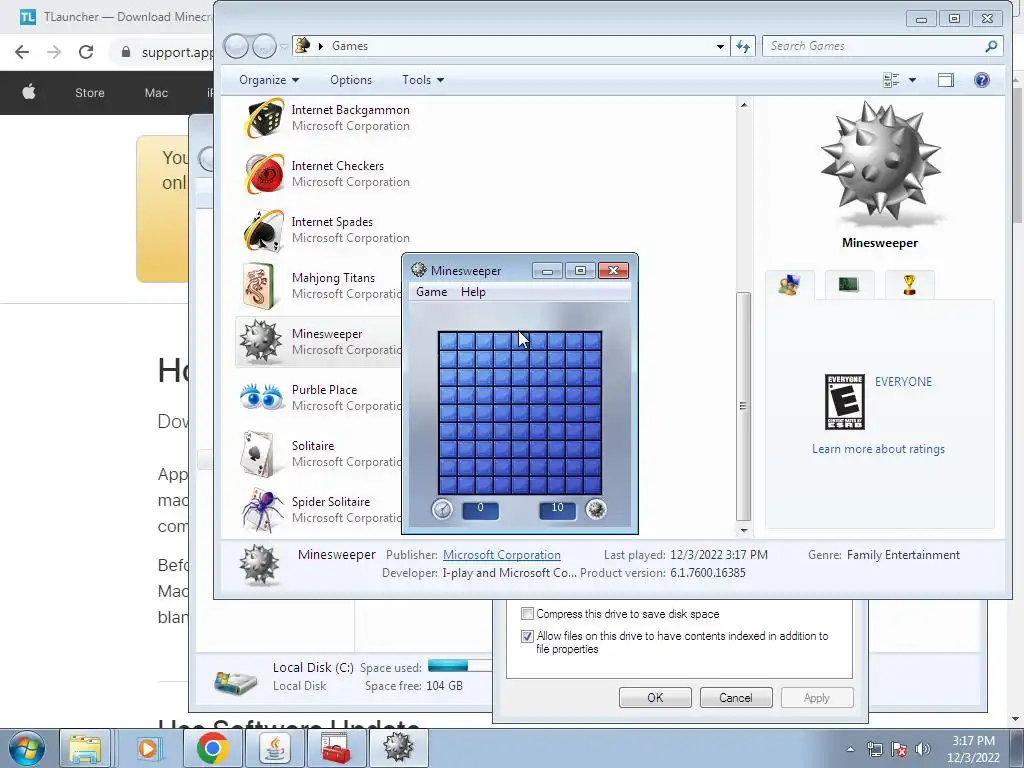This screenshot has height=768, width=1024.
Task: Open the performance tab with monitor icon
Action: pyautogui.click(x=849, y=285)
